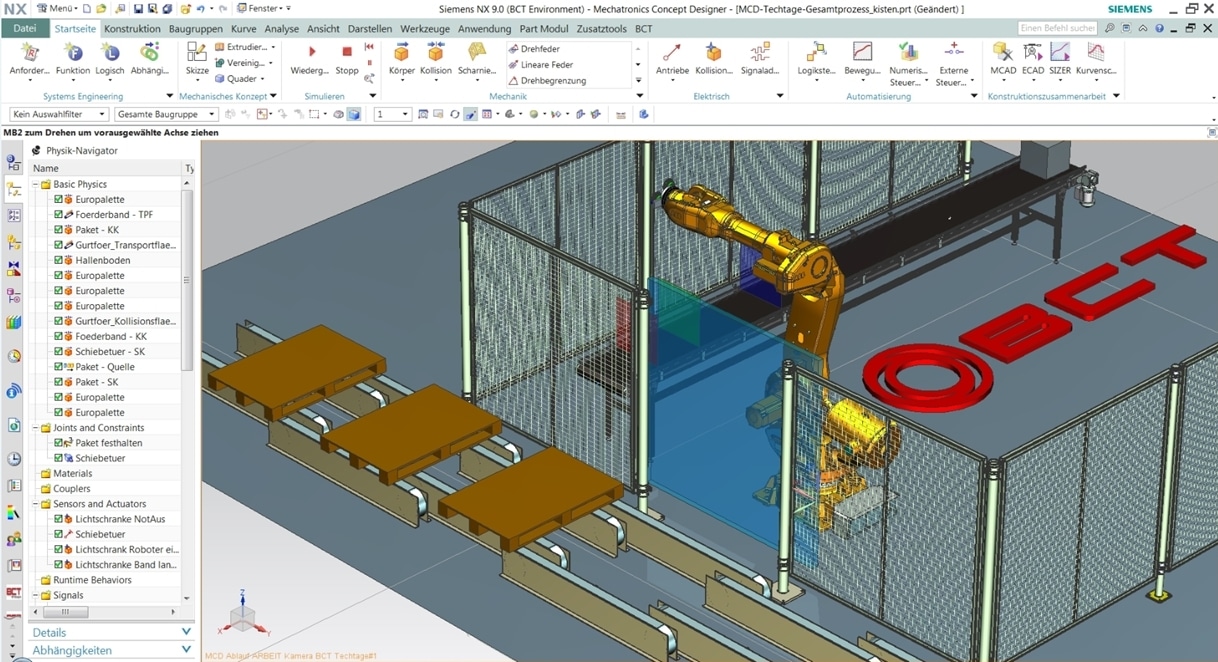Collapse the Basic Physics folder
This screenshot has width=1218, height=662.
pyautogui.click(x=35, y=184)
